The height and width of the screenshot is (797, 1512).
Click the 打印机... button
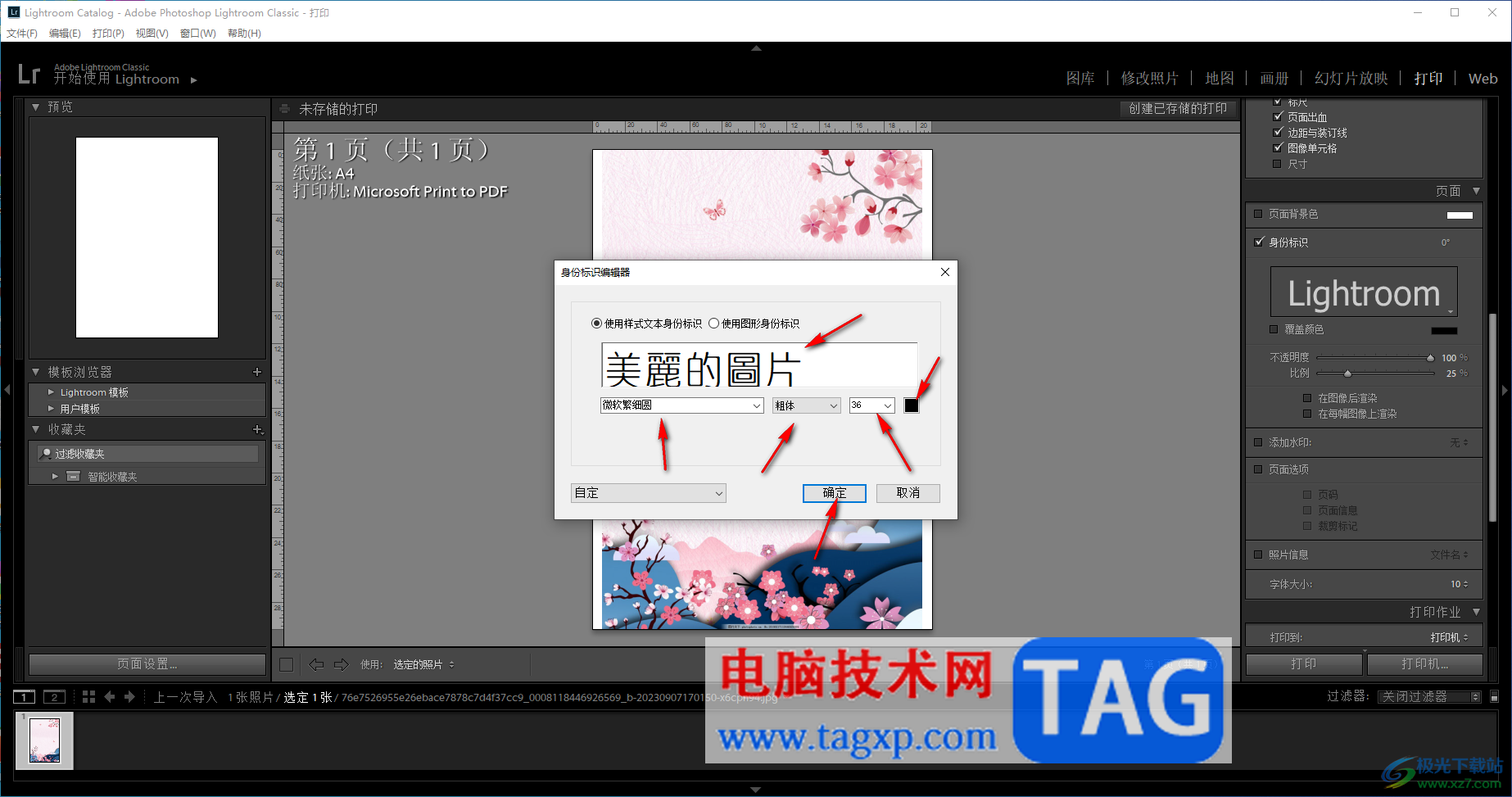(x=1425, y=664)
